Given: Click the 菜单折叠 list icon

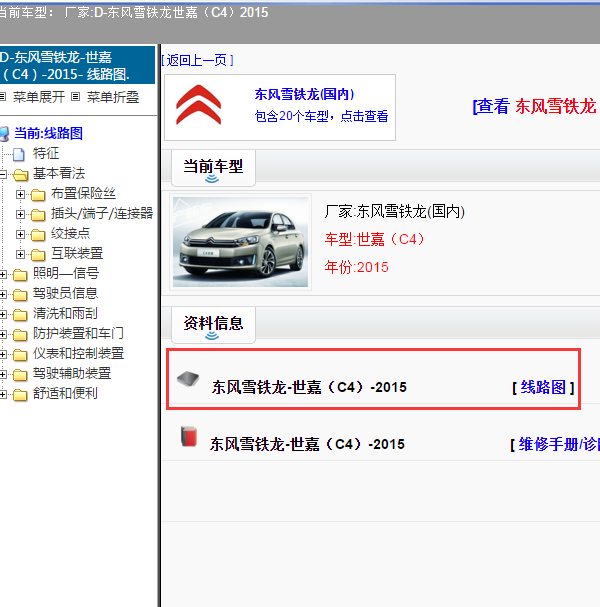Looking at the screenshot, I should click(x=76, y=97).
